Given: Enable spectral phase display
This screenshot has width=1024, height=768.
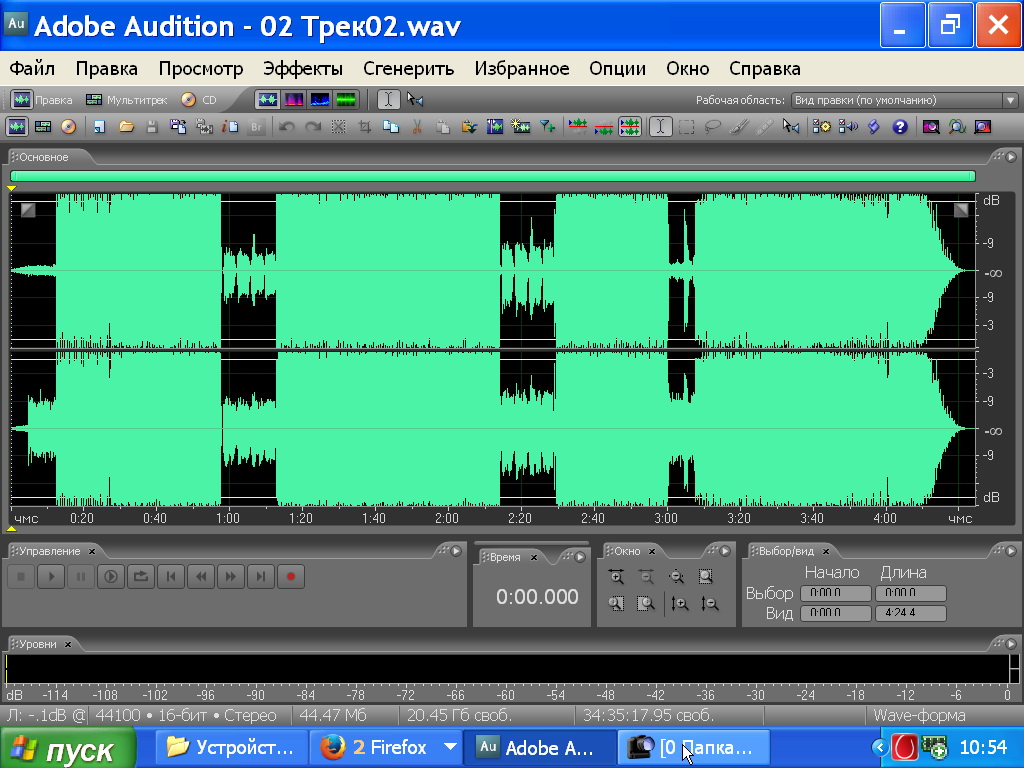Looking at the screenshot, I should (346, 100).
